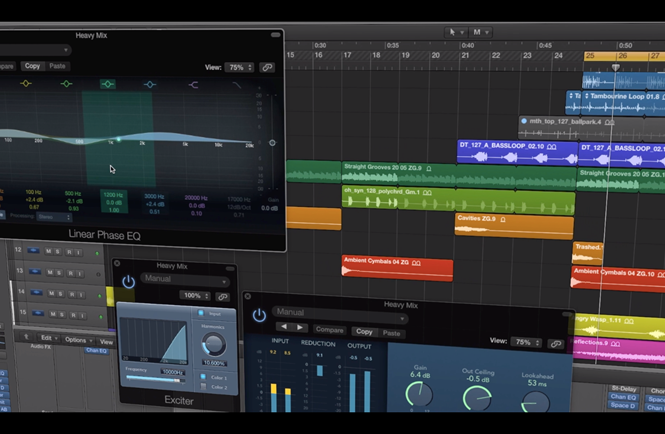Select the high shelf EQ band icon
The image size is (665, 434).
(193, 85)
